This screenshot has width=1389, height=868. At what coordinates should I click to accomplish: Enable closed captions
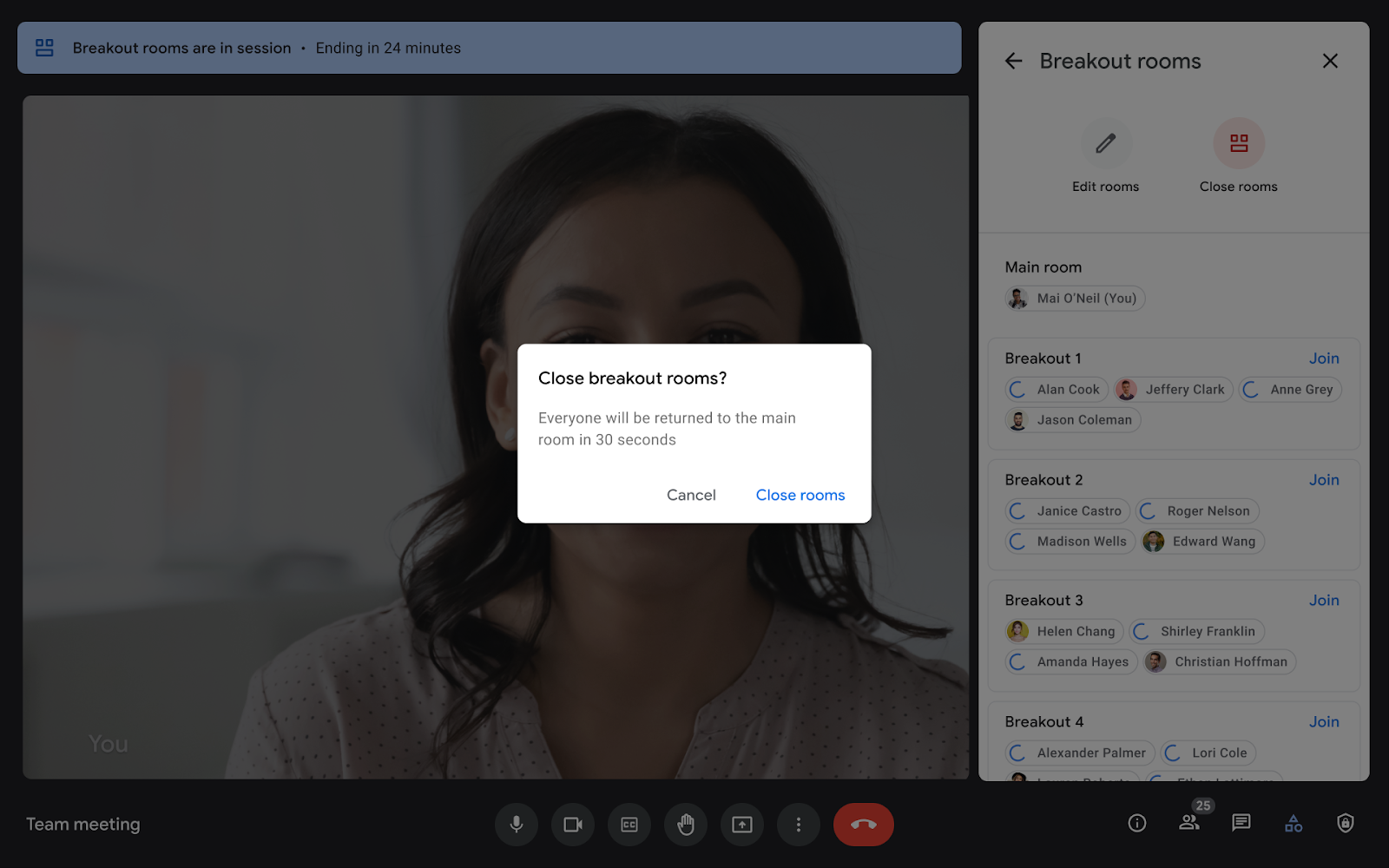(629, 825)
